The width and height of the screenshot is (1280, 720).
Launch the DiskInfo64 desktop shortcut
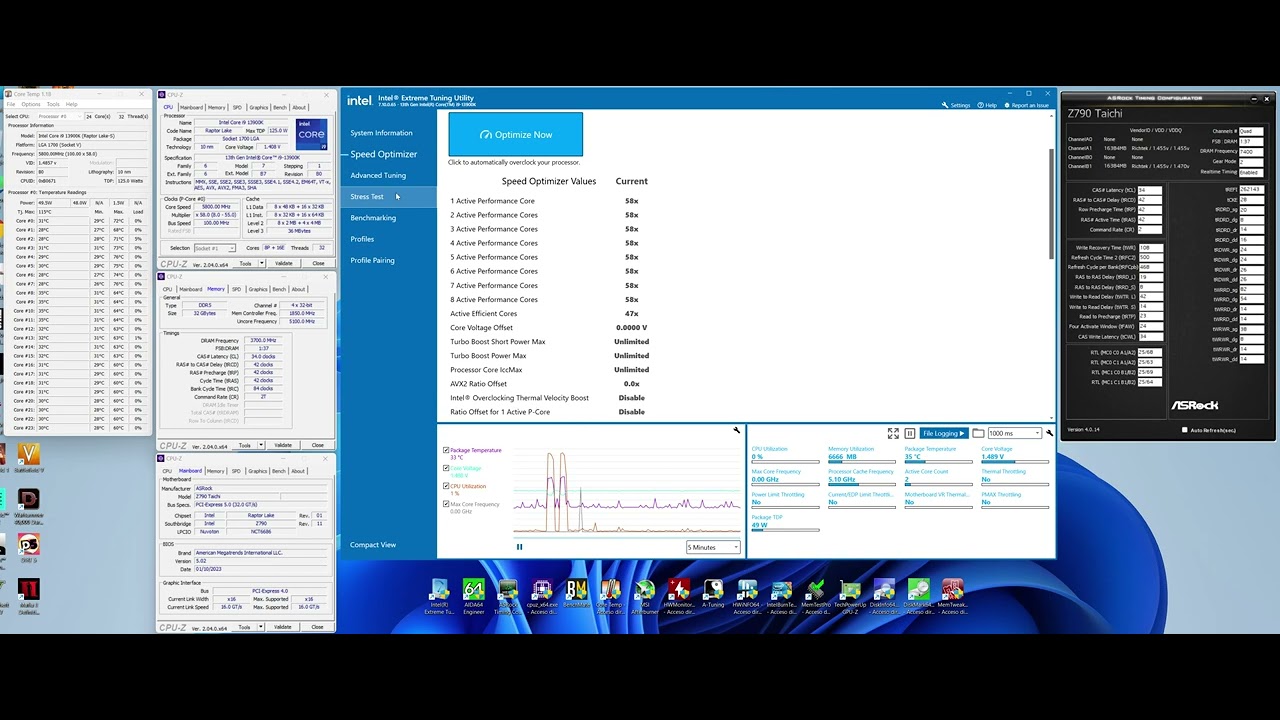884,596
